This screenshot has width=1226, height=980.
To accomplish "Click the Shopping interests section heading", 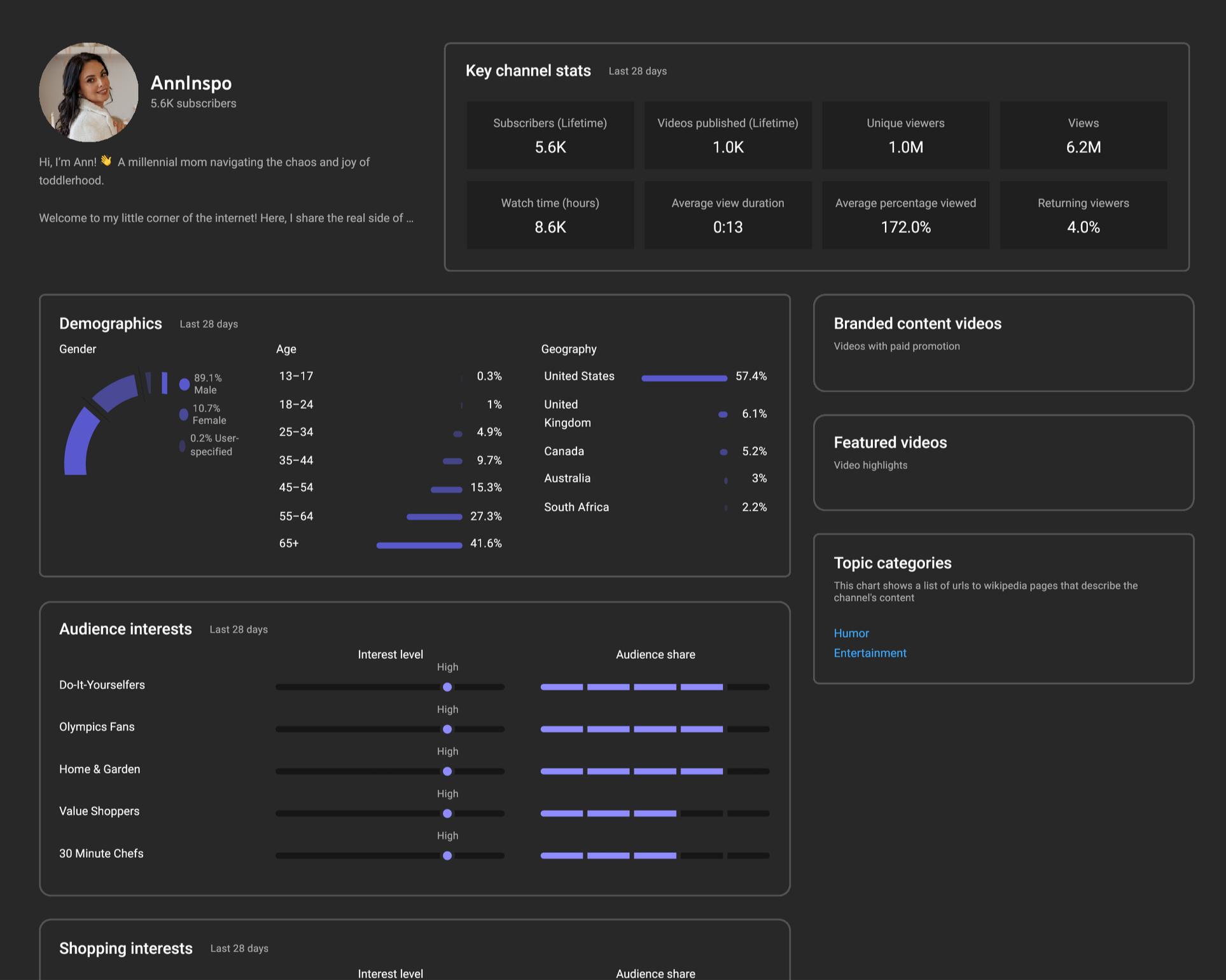I will coord(126,948).
